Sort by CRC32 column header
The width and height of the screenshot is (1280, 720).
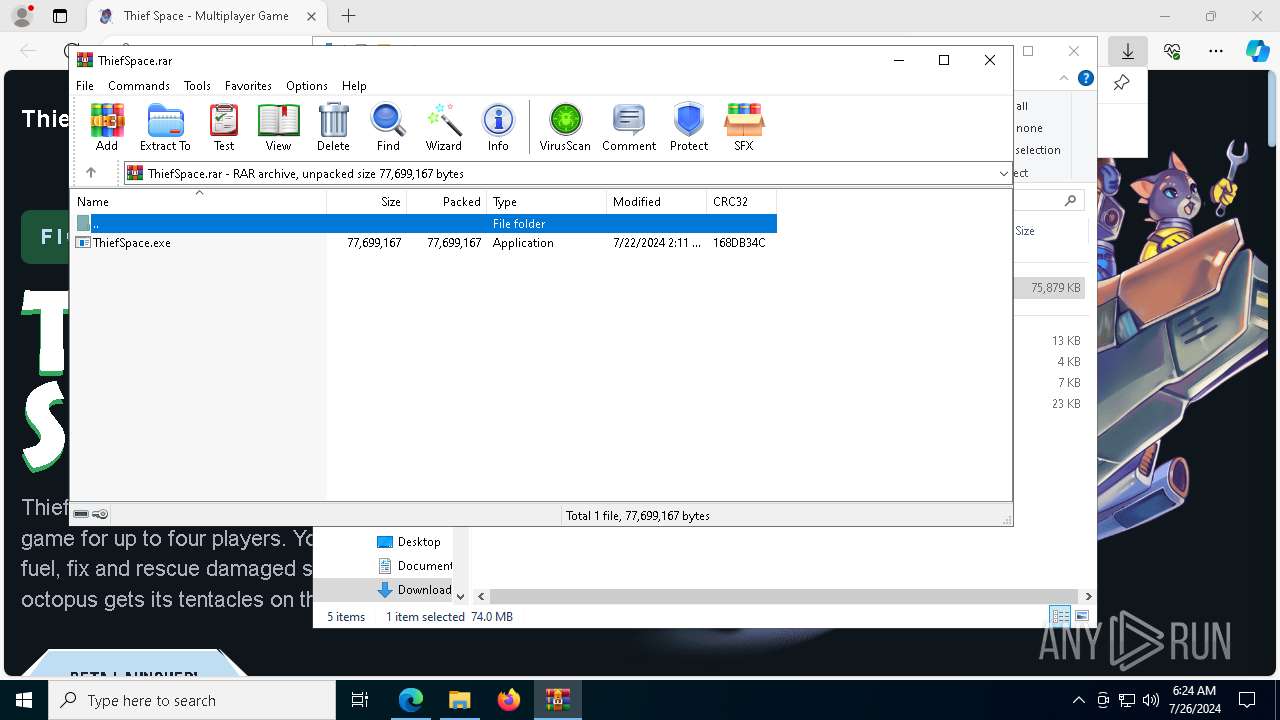(x=742, y=201)
